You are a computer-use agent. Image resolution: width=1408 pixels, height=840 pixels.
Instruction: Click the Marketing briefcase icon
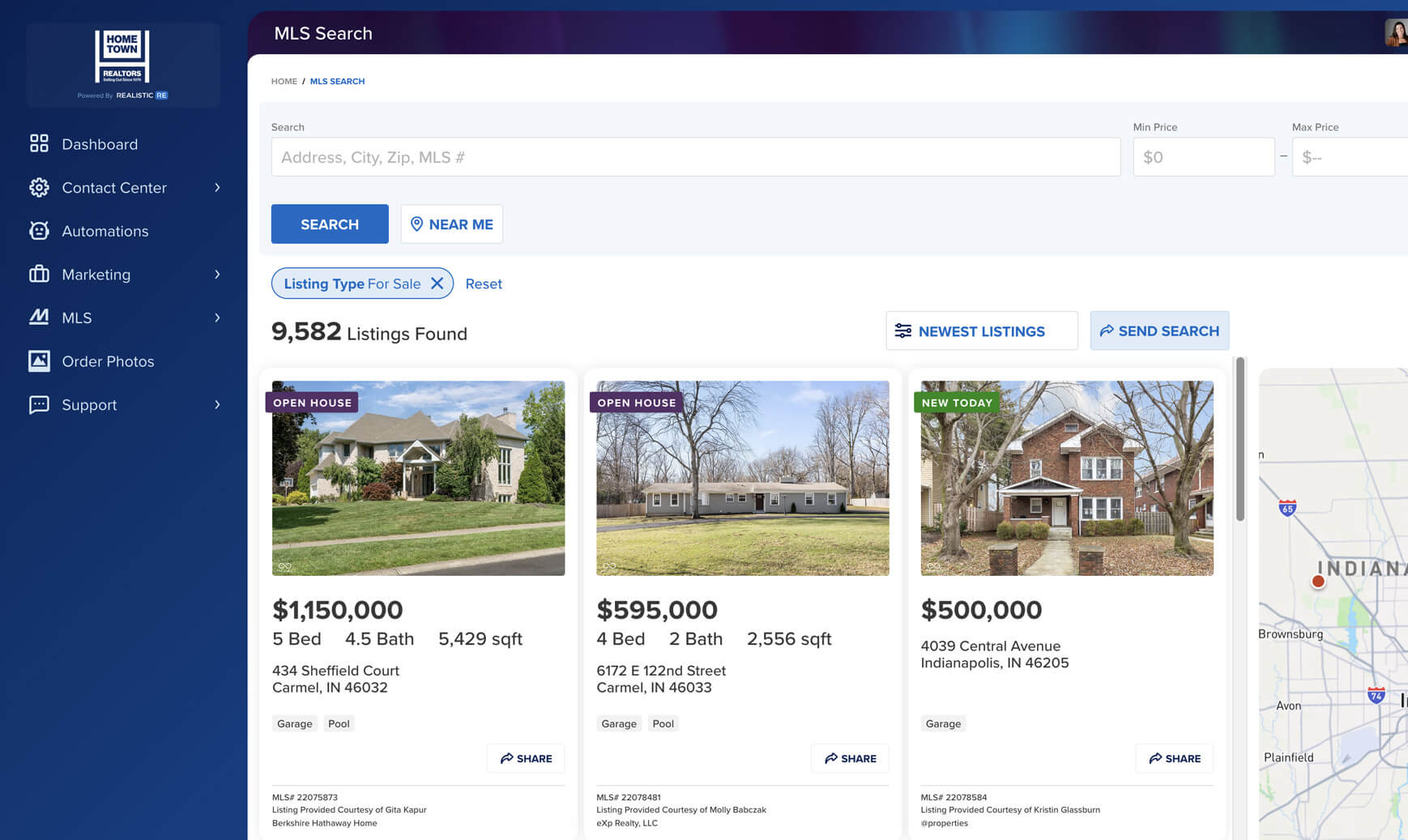pos(39,274)
